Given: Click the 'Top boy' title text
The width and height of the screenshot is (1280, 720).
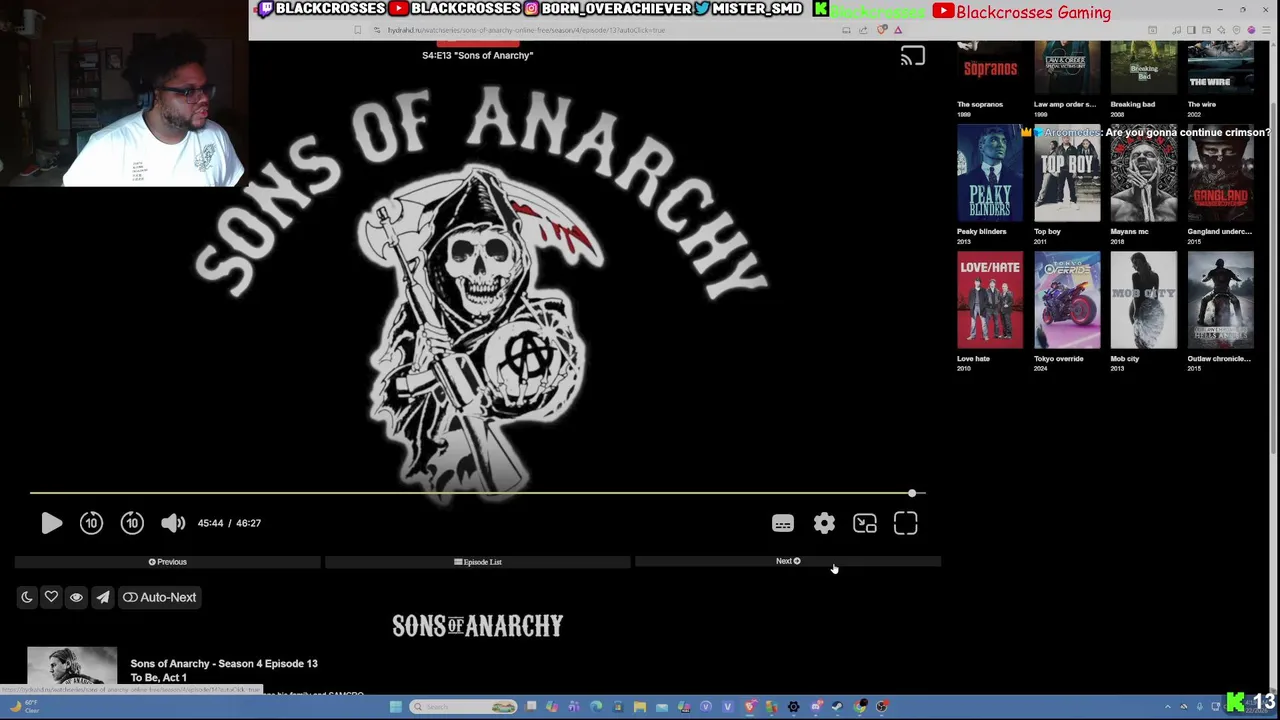Looking at the screenshot, I should 1047,231.
